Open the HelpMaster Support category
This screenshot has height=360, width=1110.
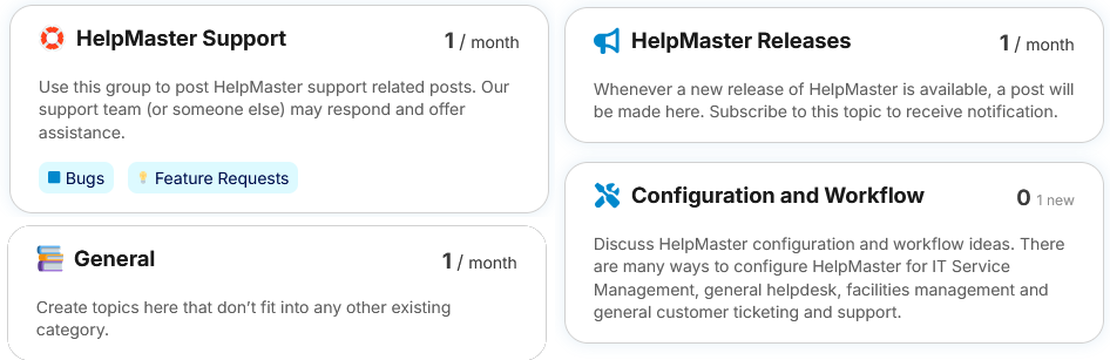click(181, 38)
